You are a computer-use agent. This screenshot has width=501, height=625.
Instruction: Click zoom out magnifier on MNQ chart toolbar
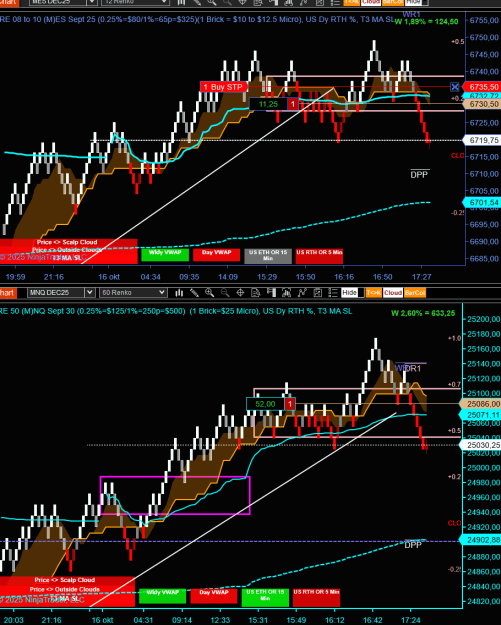(225, 293)
